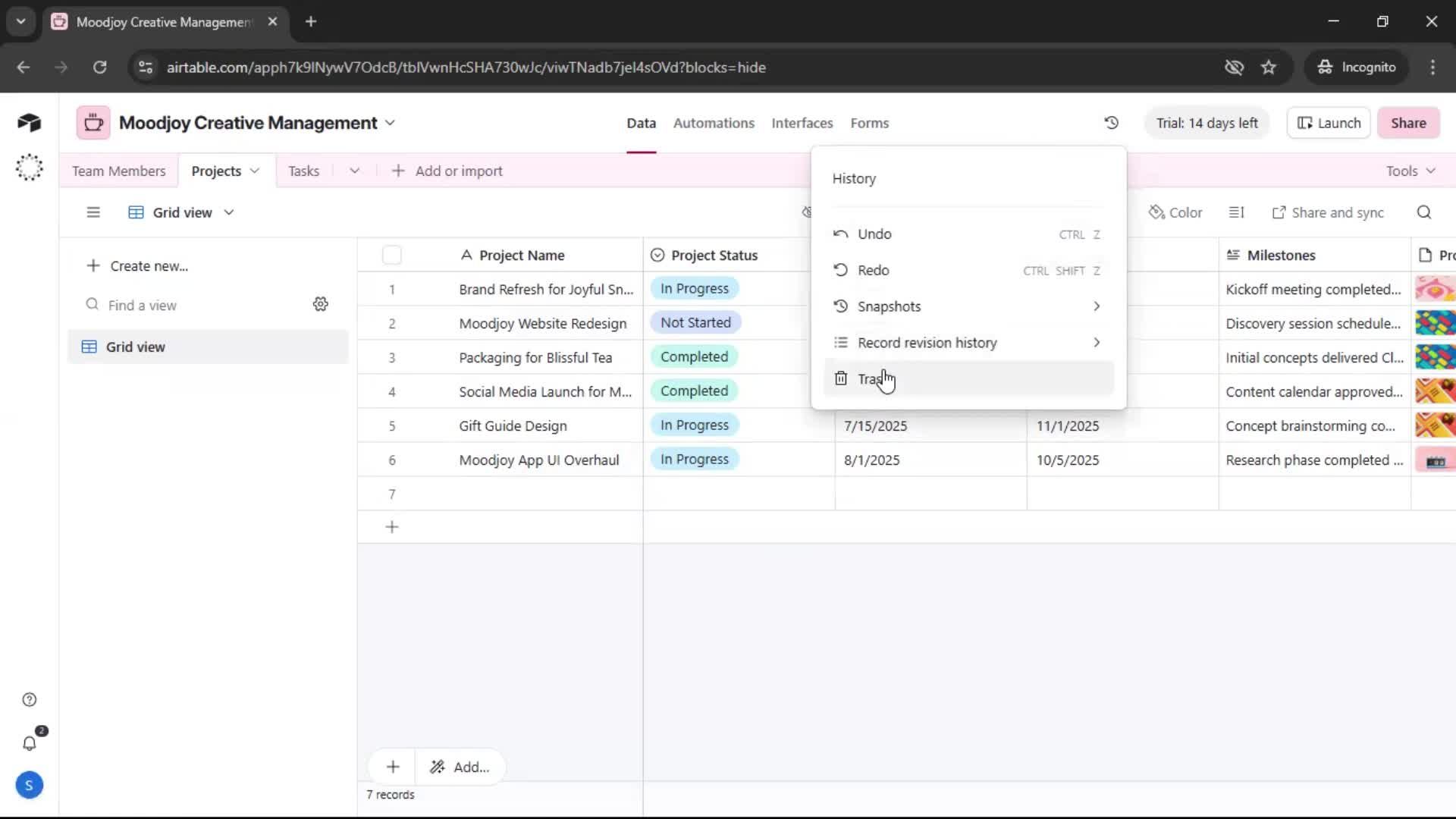Toggle the views sidebar hamburger icon
This screenshot has width=1456, height=819.
[x=93, y=212]
